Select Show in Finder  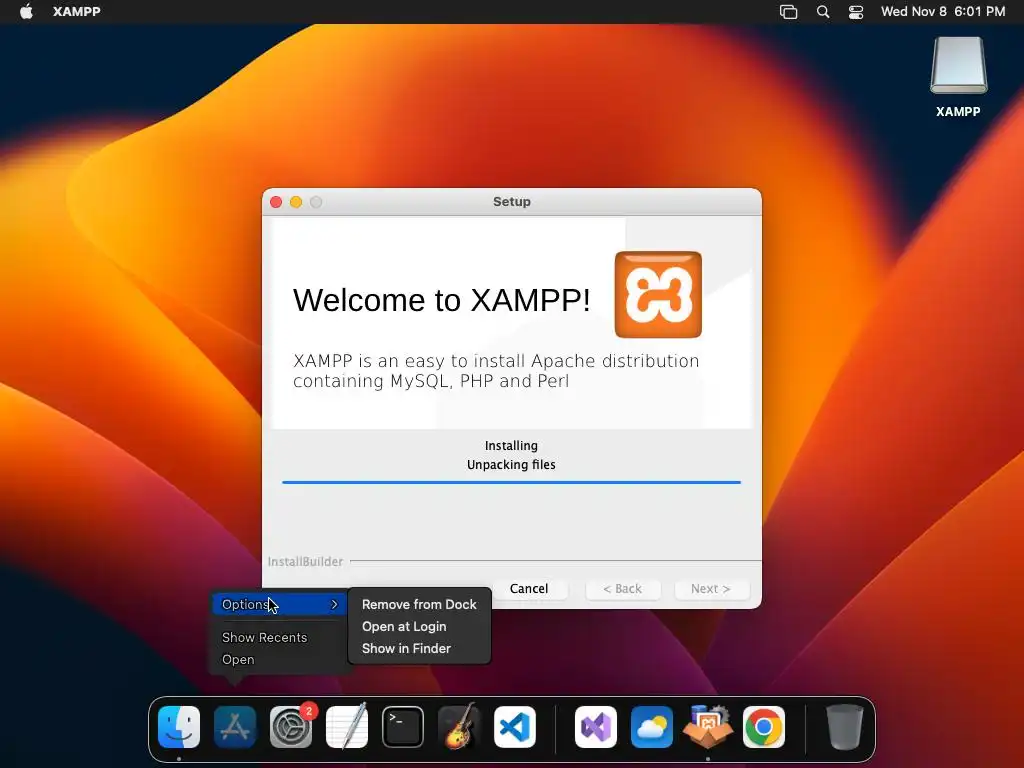point(406,648)
